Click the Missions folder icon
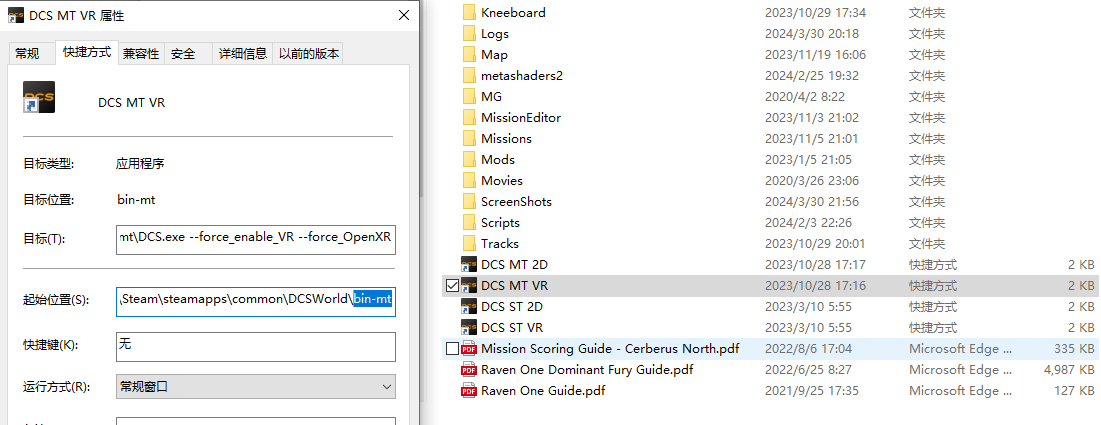Screen dimensions: 1101x425 (x=470, y=138)
